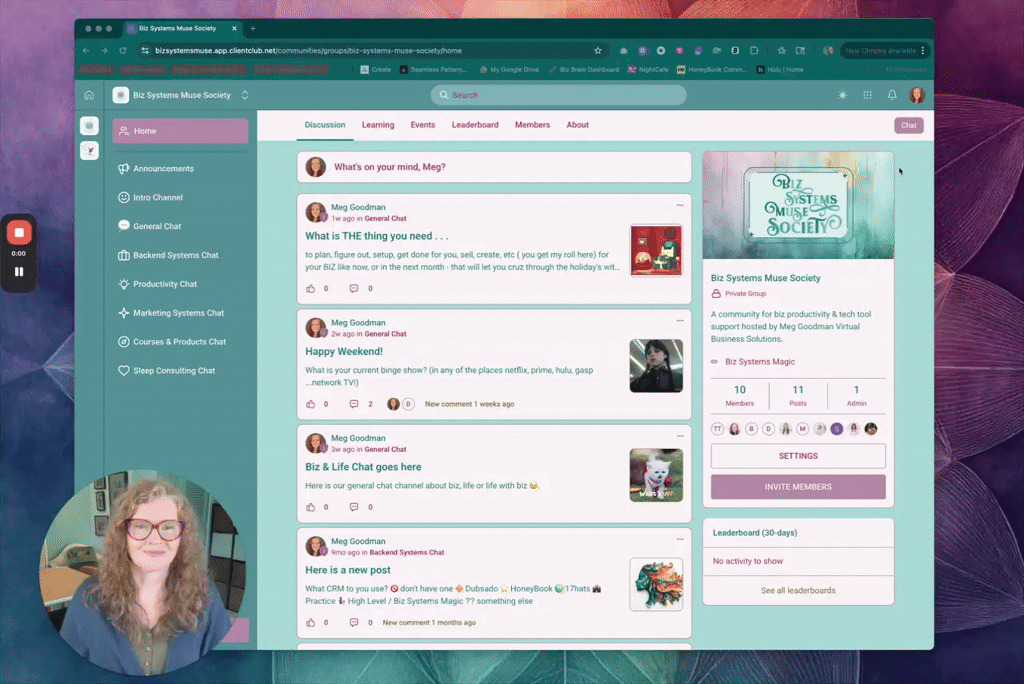Switch to the Members tab
The width and height of the screenshot is (1024, 684).
pos(532,125)
